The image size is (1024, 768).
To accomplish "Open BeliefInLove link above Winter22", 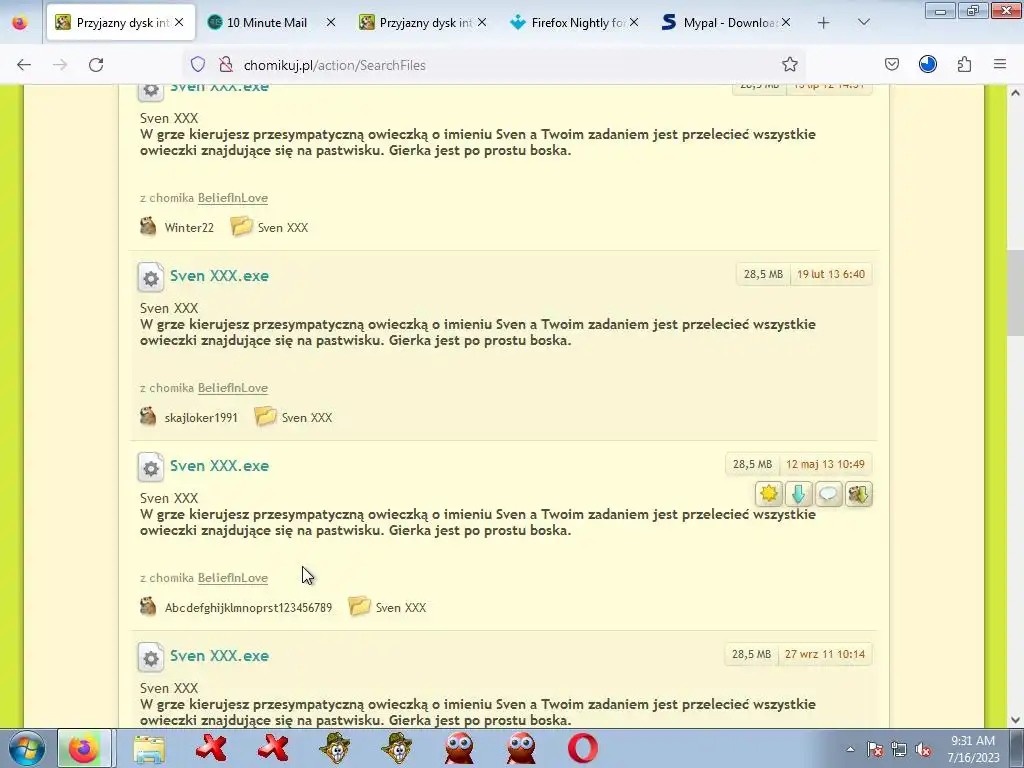I will coord(232,198).
